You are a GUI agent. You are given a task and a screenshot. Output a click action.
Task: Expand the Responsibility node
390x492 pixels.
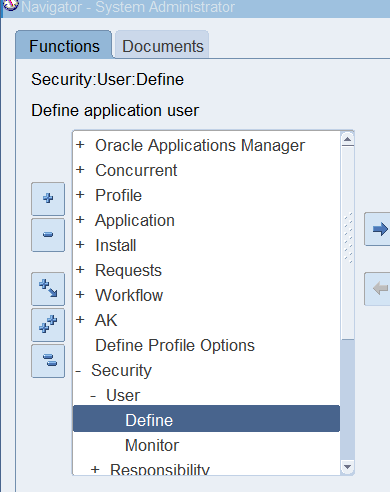point(95,470)
